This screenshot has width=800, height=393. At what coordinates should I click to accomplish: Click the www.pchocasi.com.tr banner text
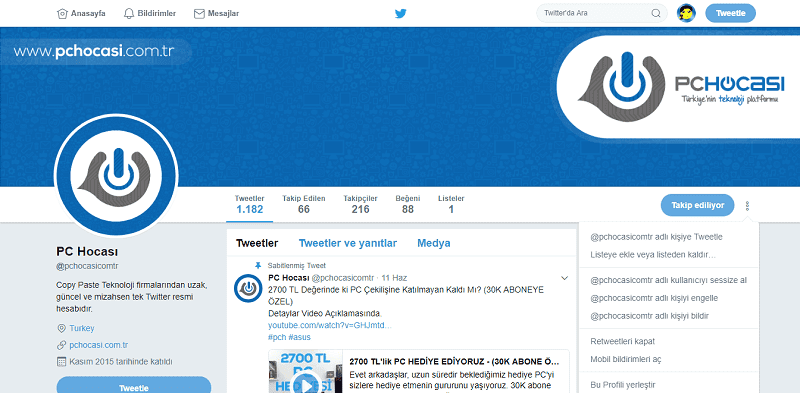pyautogui.click(x=94, y=52)
